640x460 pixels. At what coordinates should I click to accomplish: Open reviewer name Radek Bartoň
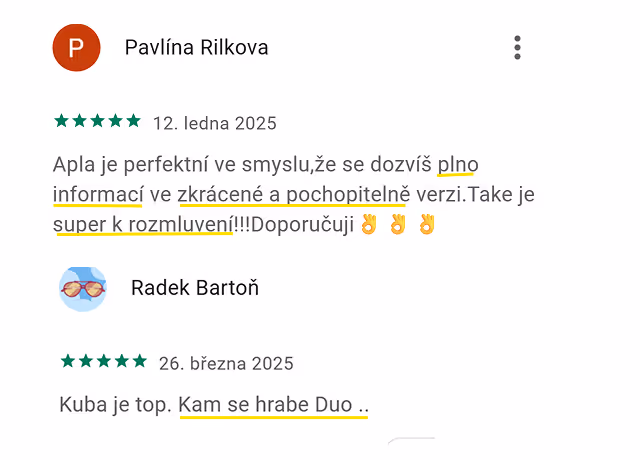click(x=195, y=288)
